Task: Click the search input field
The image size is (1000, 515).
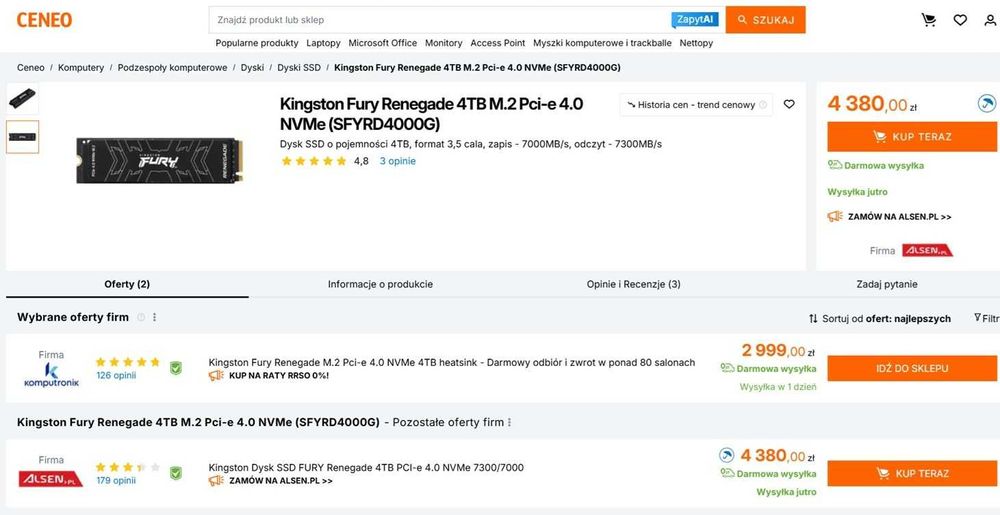Action: (440, 20)
